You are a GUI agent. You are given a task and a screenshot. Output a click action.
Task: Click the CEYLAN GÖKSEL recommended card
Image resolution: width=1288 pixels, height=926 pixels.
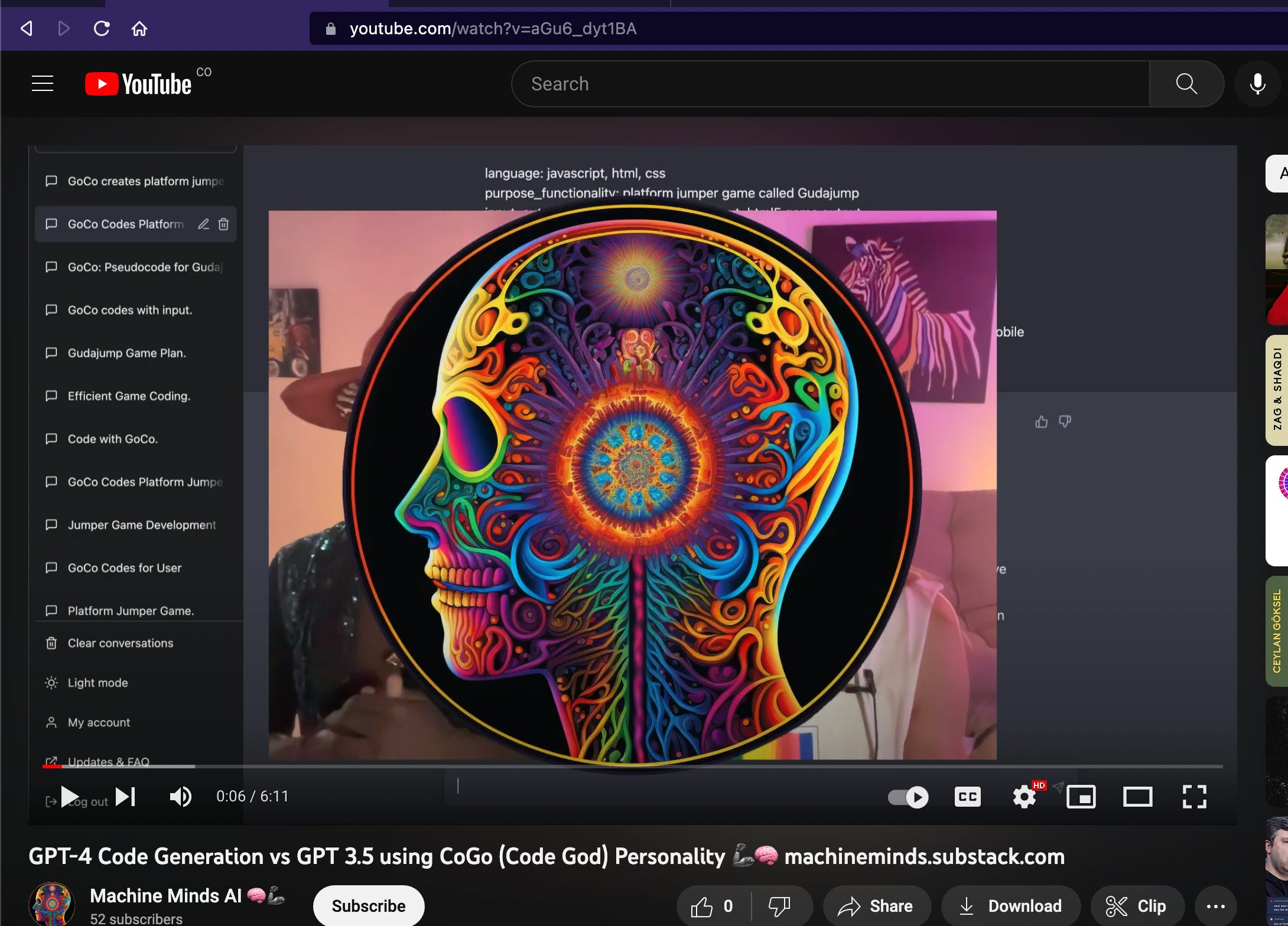(x=1277, y=631)
